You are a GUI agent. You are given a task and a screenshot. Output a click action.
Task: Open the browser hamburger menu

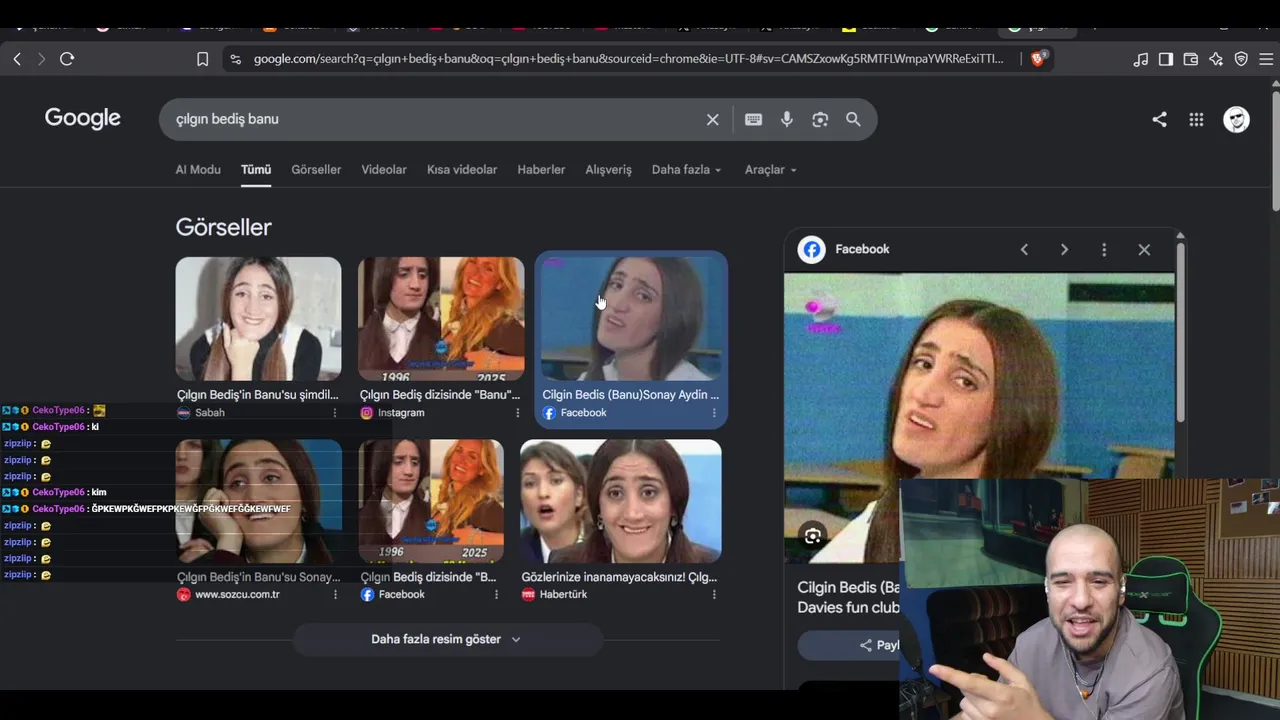1266,59
